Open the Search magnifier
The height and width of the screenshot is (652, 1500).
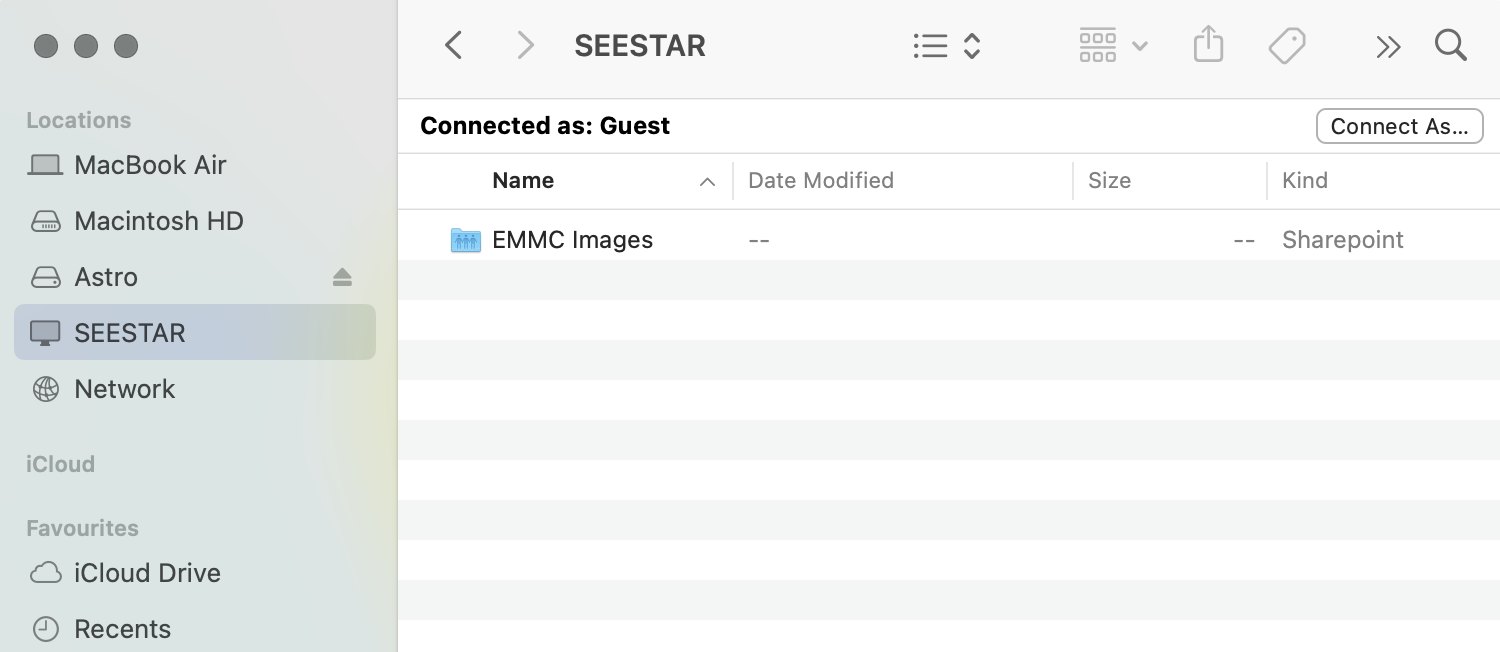click(x=1450, y=45)
